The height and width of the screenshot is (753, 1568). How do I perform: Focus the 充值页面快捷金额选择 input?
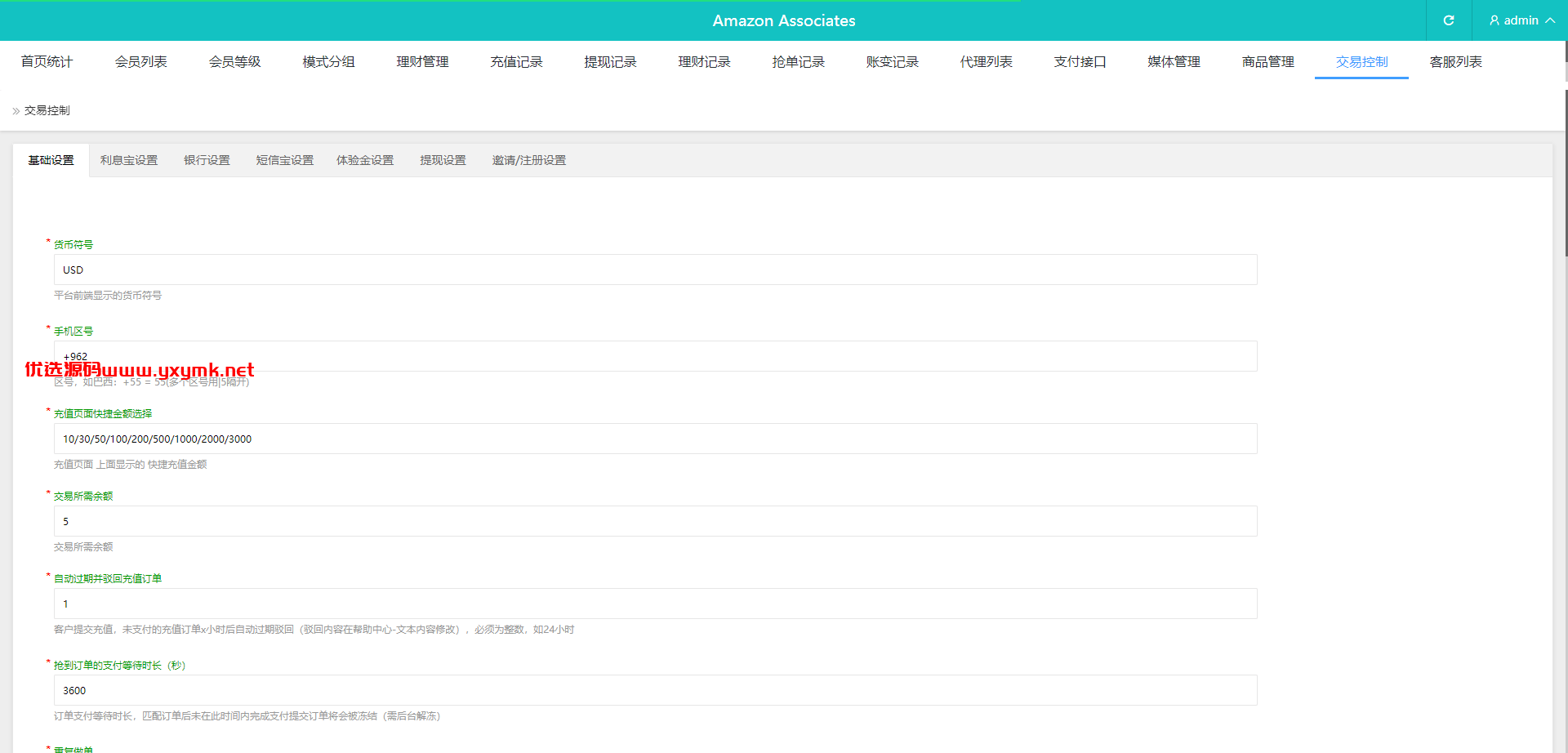pyautogui.click(x=655, y=439)
